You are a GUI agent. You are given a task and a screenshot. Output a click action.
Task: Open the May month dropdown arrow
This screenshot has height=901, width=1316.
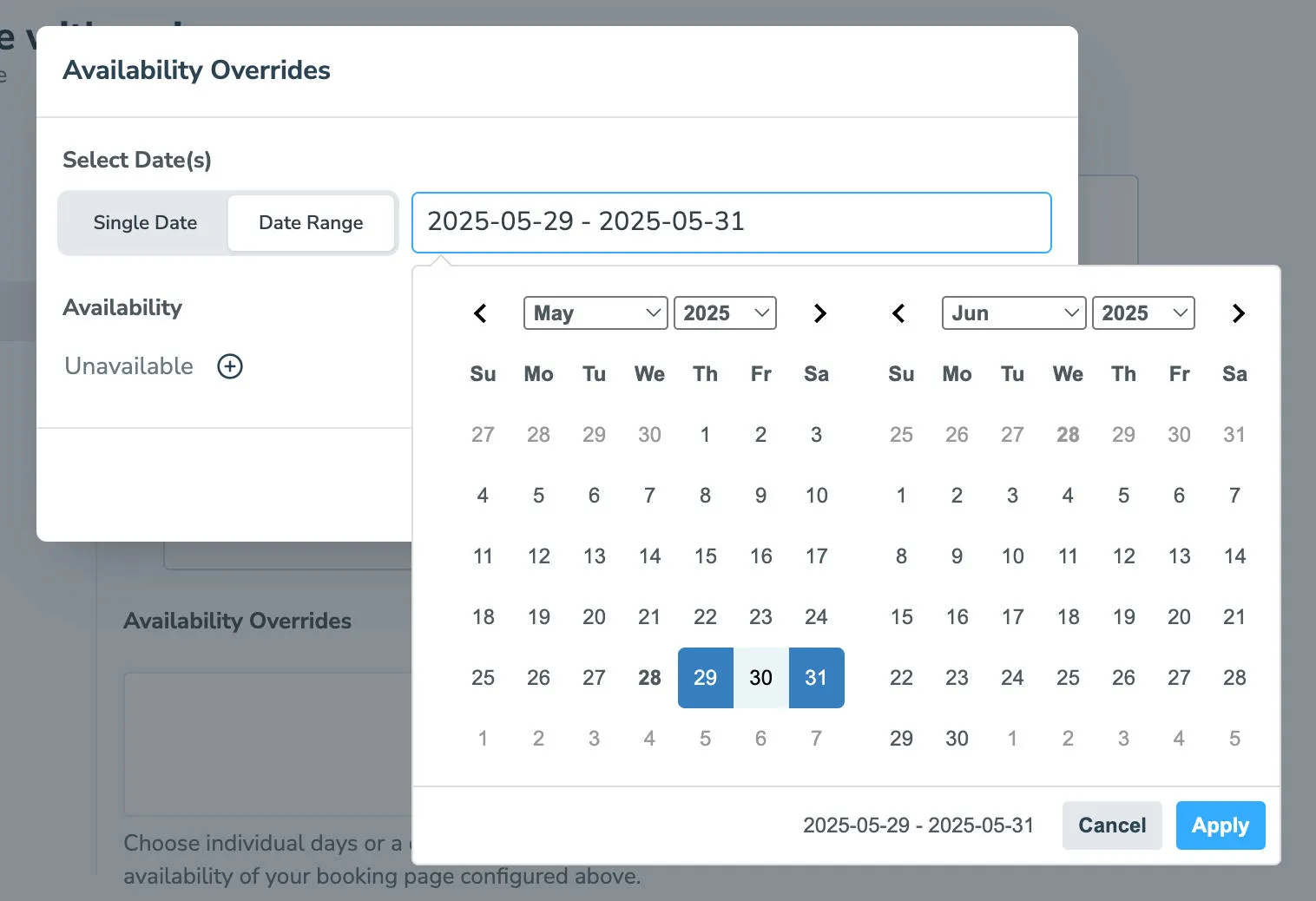(x=652, y=313)
